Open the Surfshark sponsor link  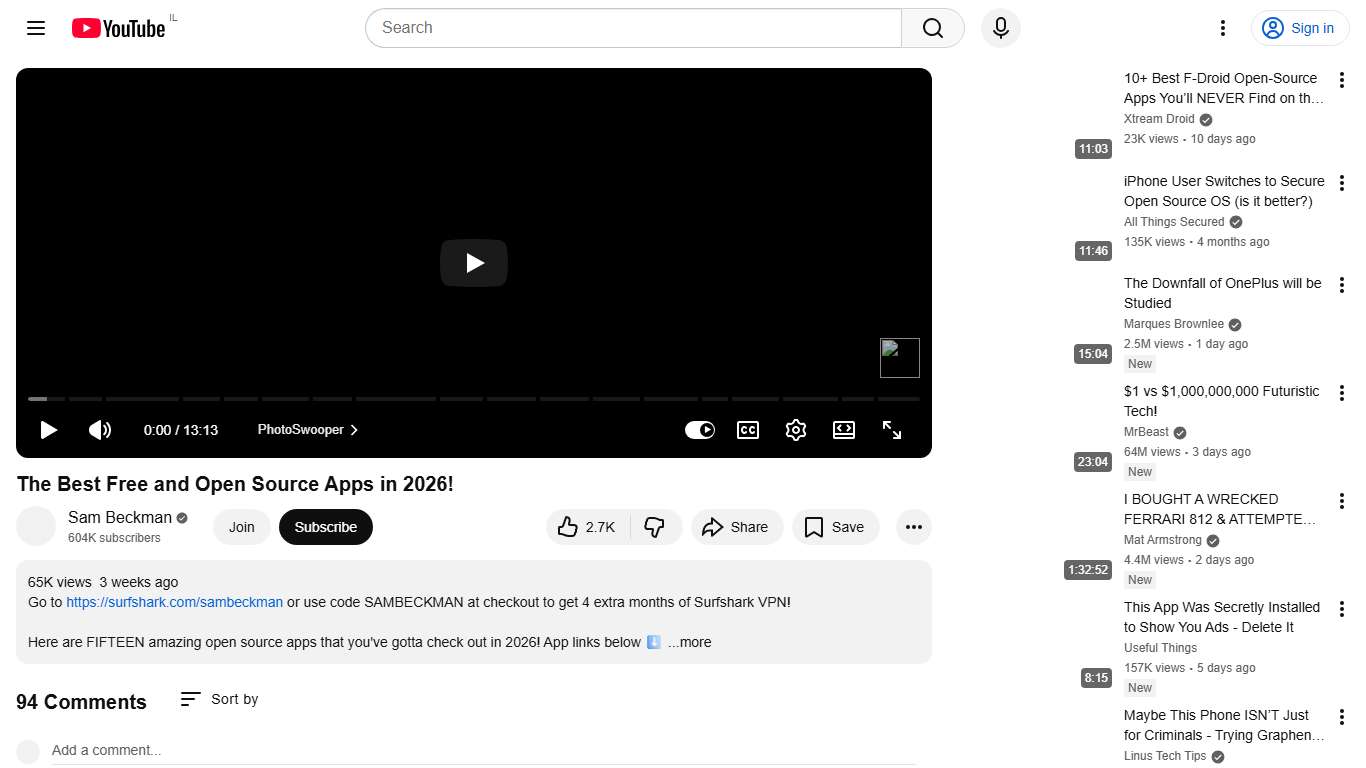[174, 602]
